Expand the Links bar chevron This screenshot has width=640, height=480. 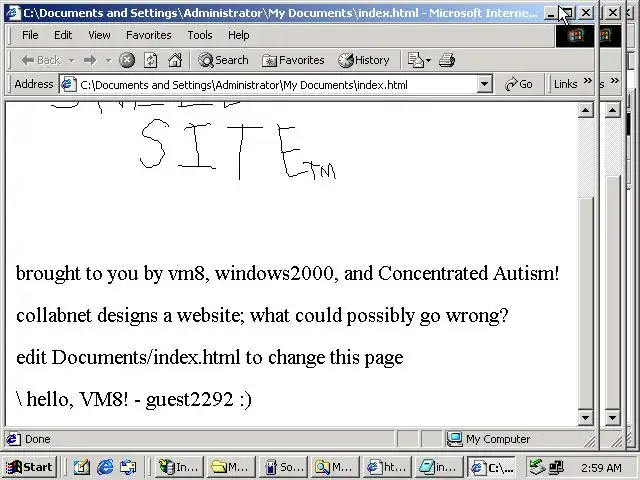coord(588,81)
